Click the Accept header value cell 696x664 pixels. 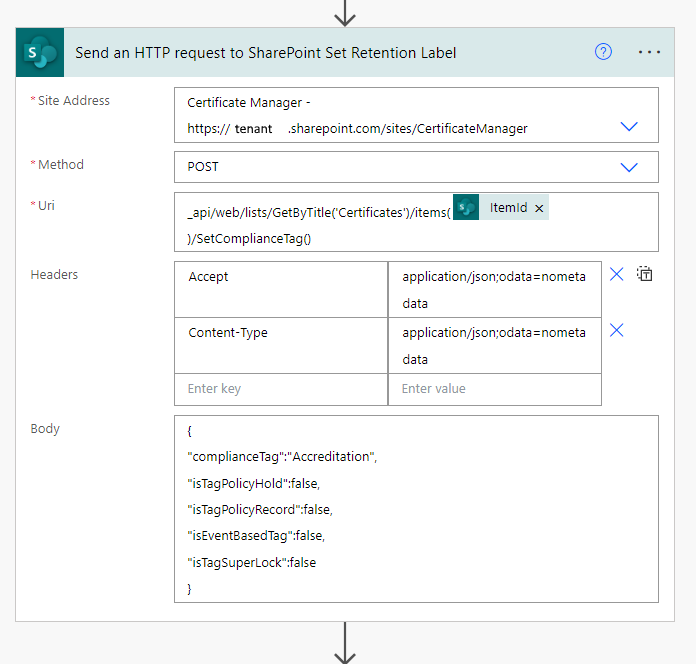[x=495, y=289]
